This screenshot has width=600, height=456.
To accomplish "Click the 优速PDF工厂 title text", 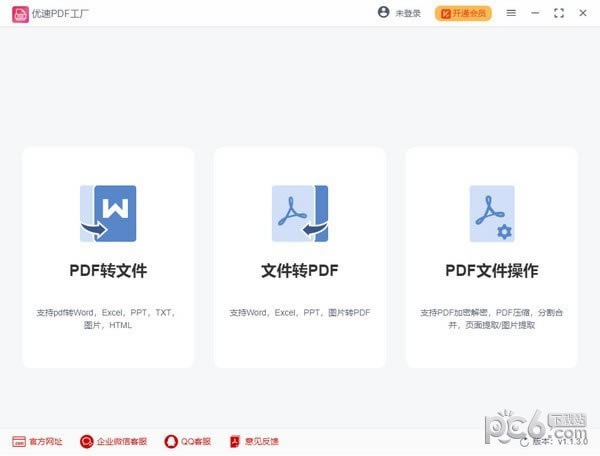I will pyautogui.click(x=60, y=14).
